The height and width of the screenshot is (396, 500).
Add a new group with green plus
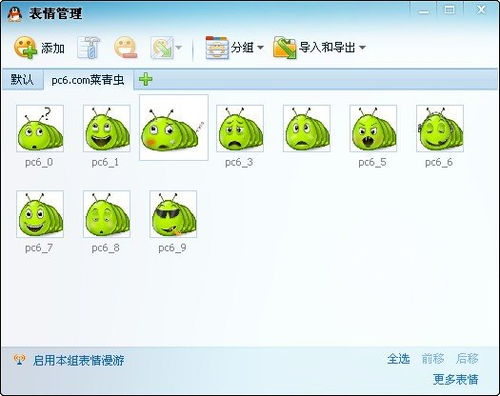click(145, 79)
